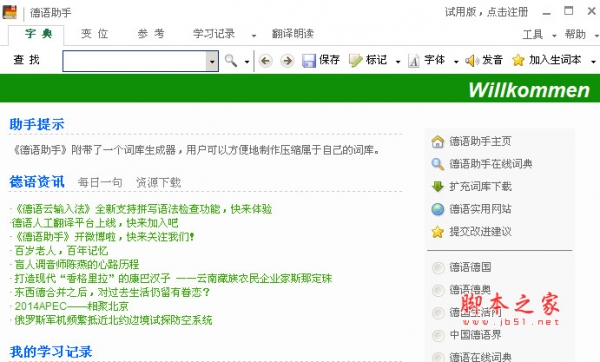This screenshot has width=600, height=362.
Task: Expand the 工具 menu arrow
Action: click(x=554, y=36)
